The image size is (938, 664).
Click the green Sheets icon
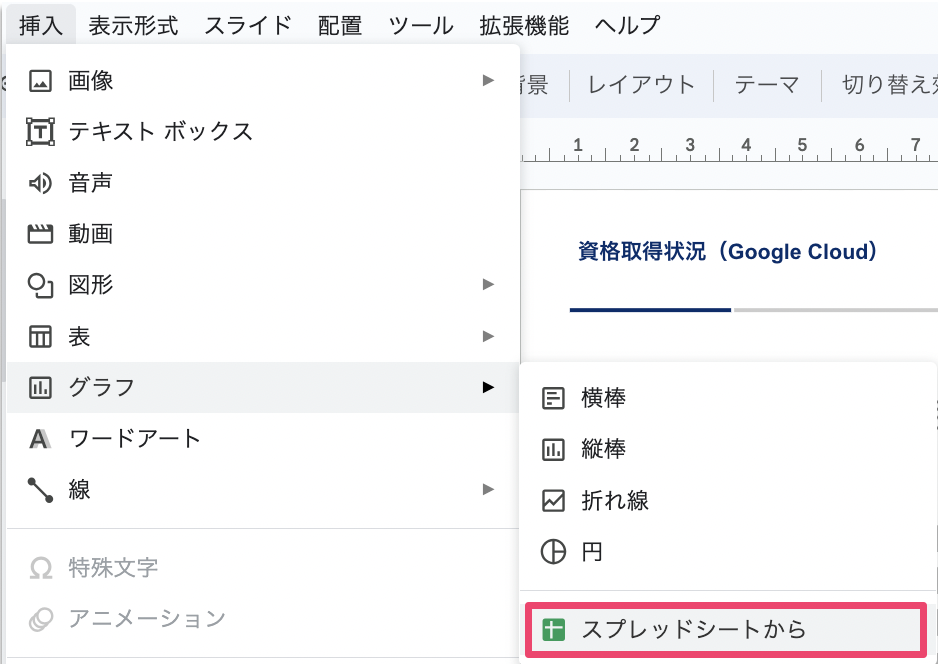(553, 630)
